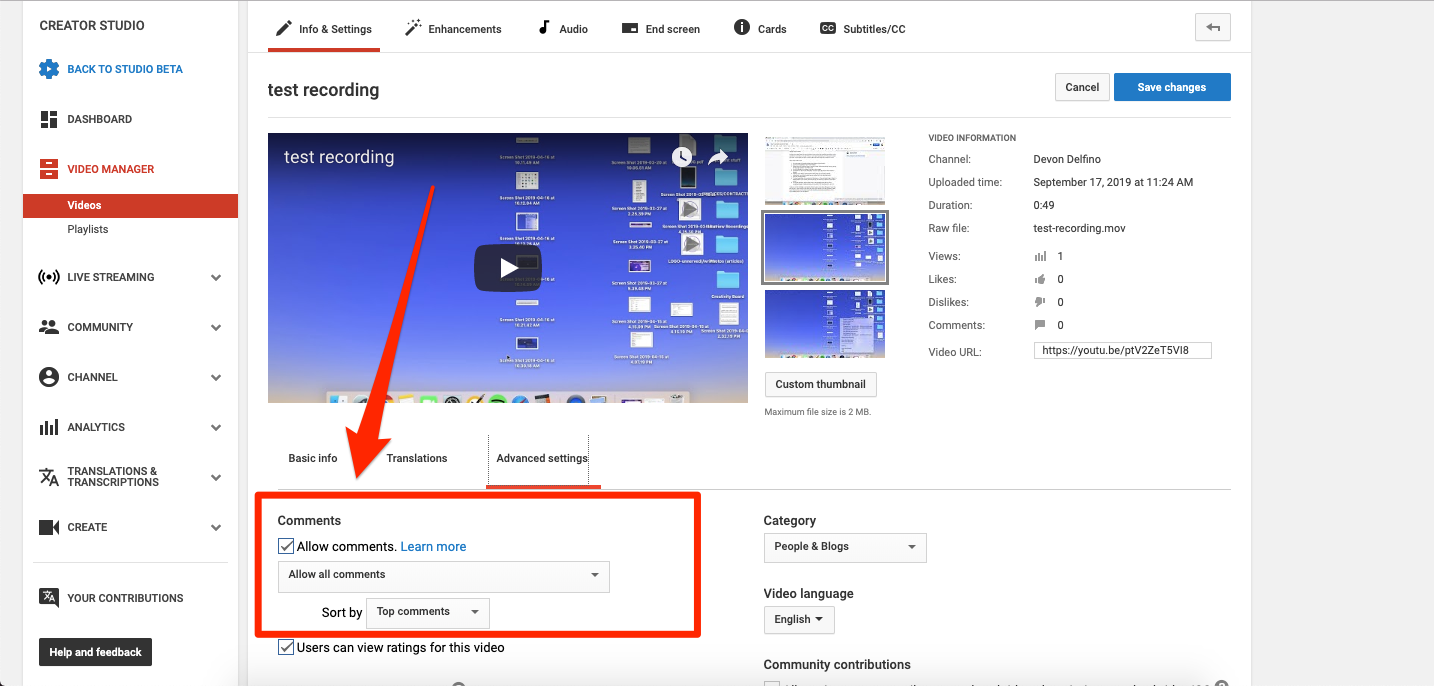The width and height of the screenshot is (1434, 686).
Task: Switch to the Translations tab
Action: [x=417, y=458]
